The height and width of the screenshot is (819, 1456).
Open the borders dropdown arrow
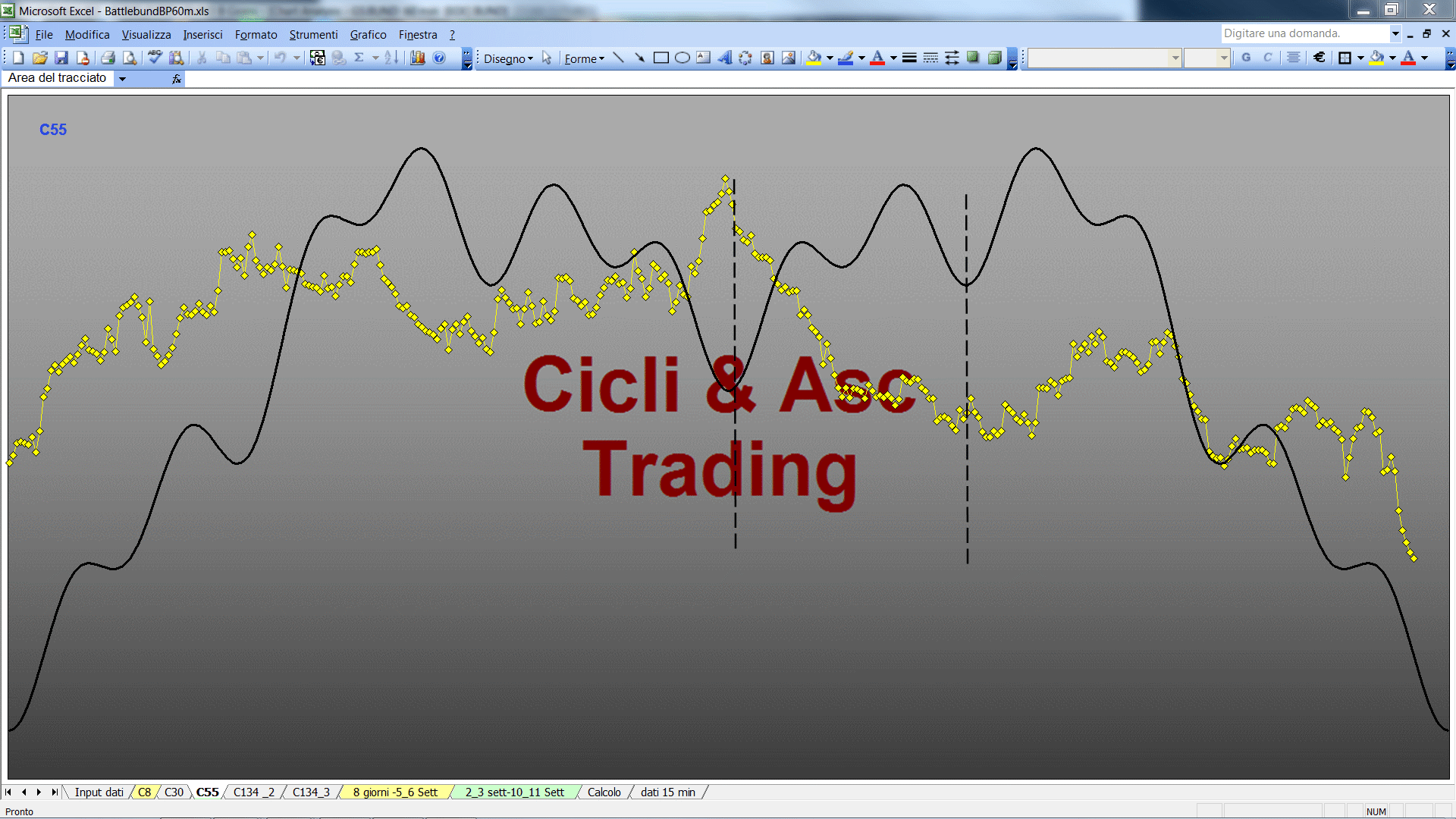(1360, 58)
